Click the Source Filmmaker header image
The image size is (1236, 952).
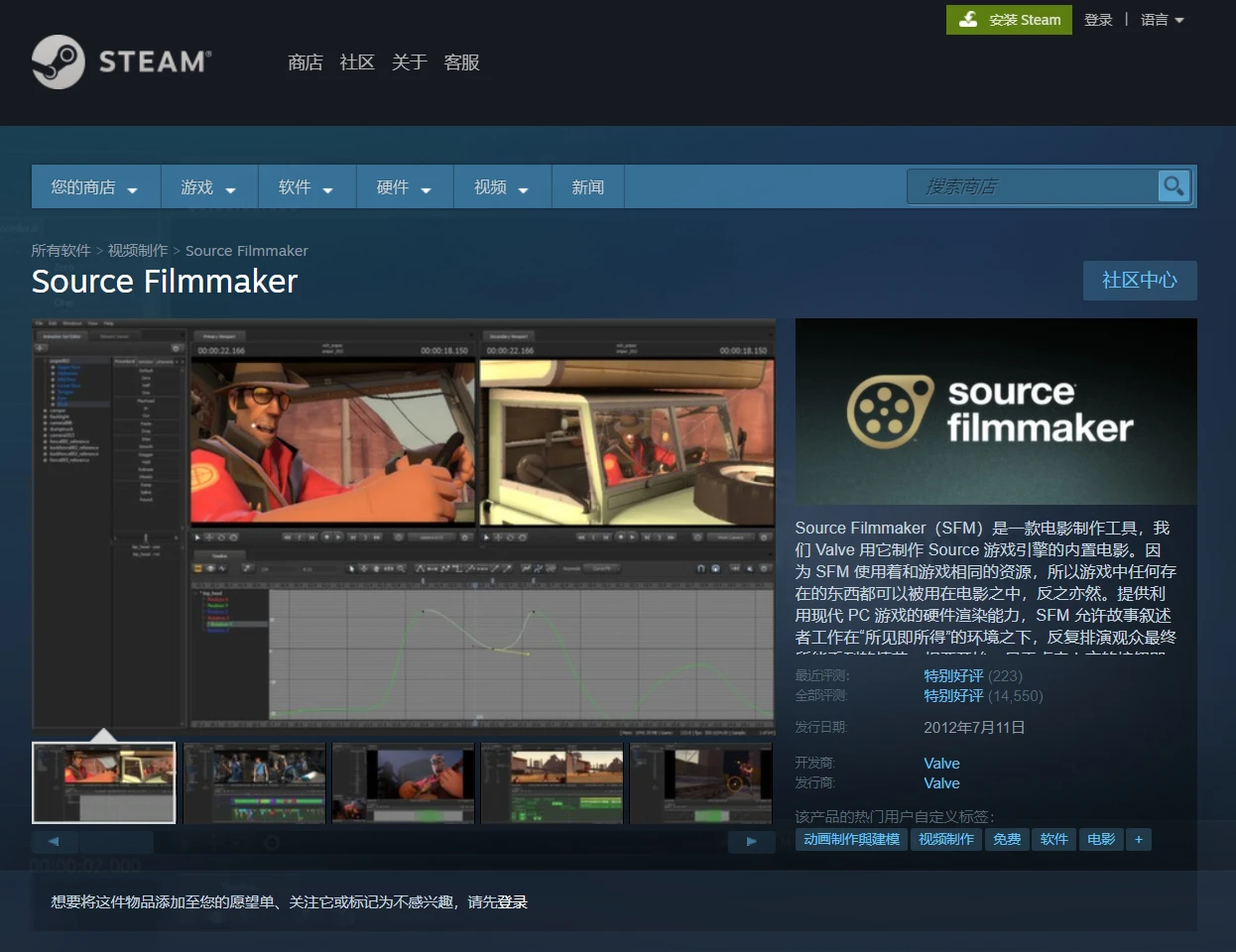tap(996, 412)
